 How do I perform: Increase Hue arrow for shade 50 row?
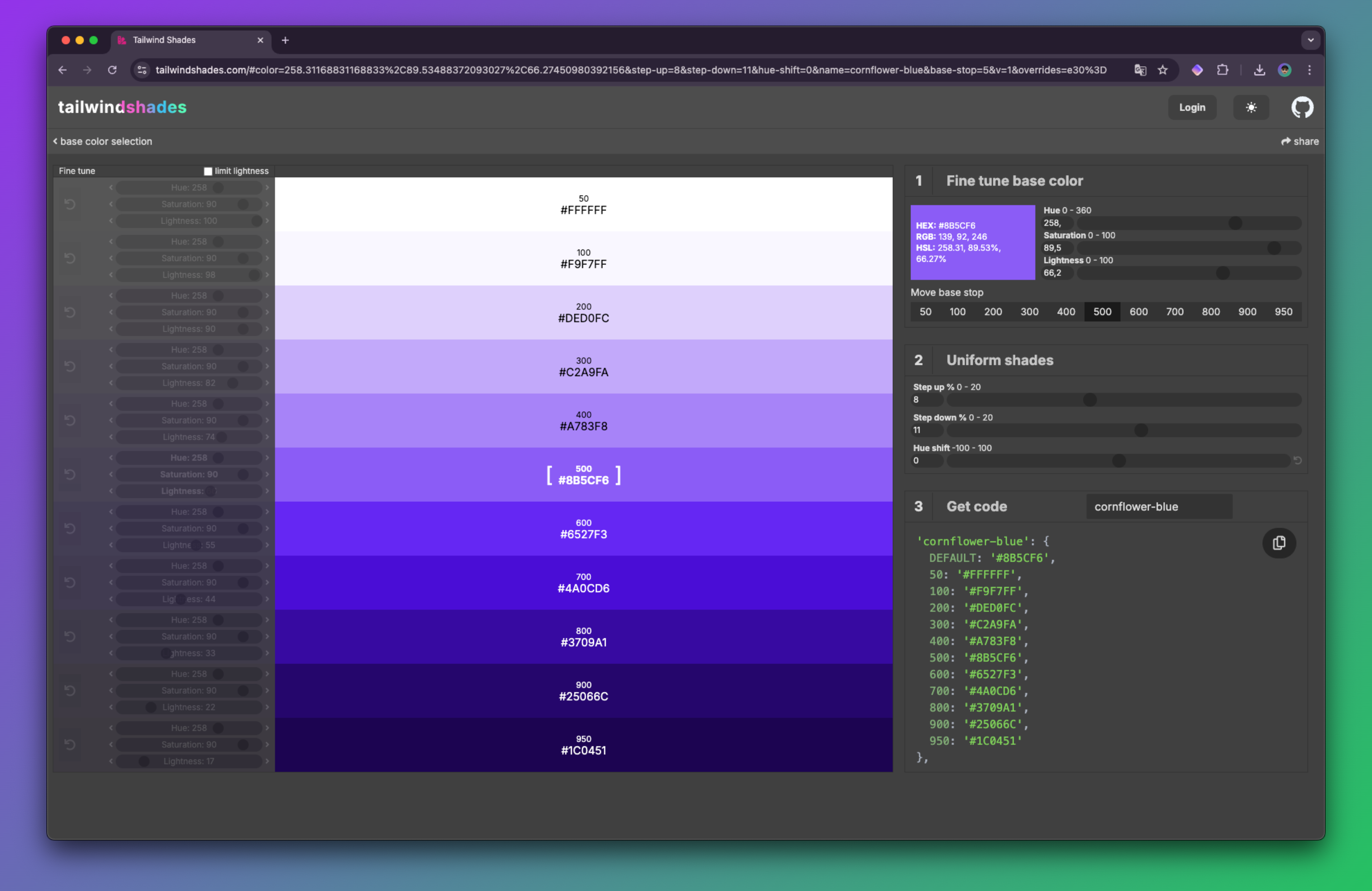[267, 187]
